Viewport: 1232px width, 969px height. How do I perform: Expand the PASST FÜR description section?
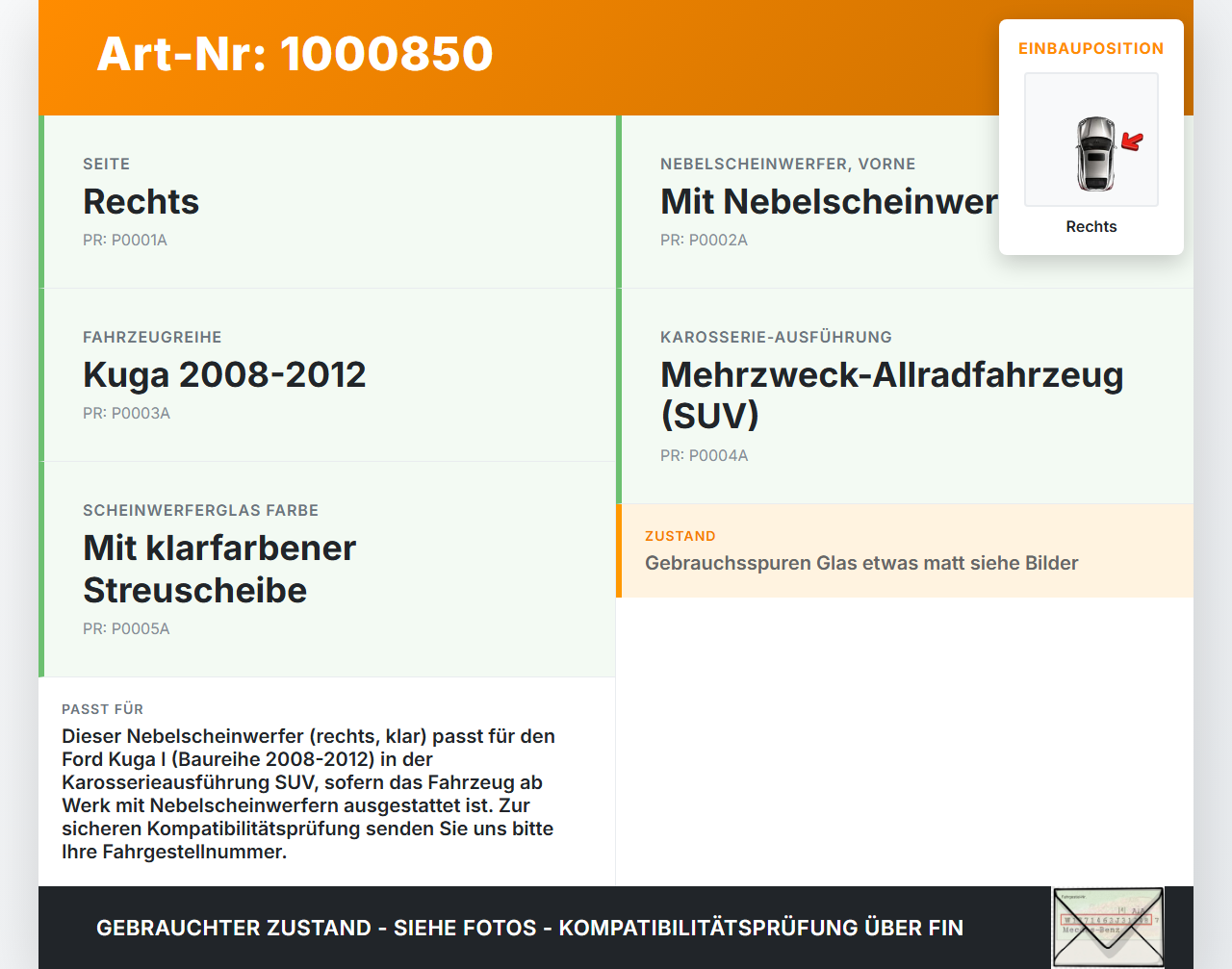tap(327, 779)
